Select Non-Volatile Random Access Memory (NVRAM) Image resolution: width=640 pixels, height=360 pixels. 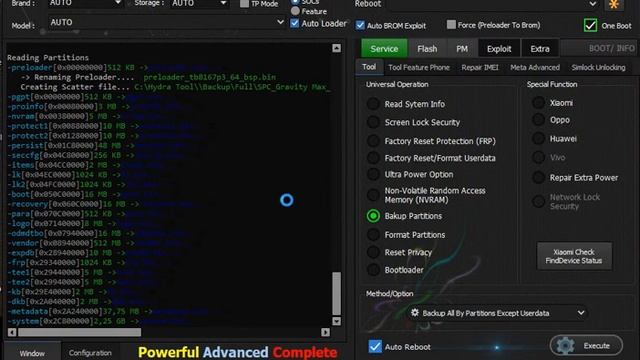pos(373,195)
